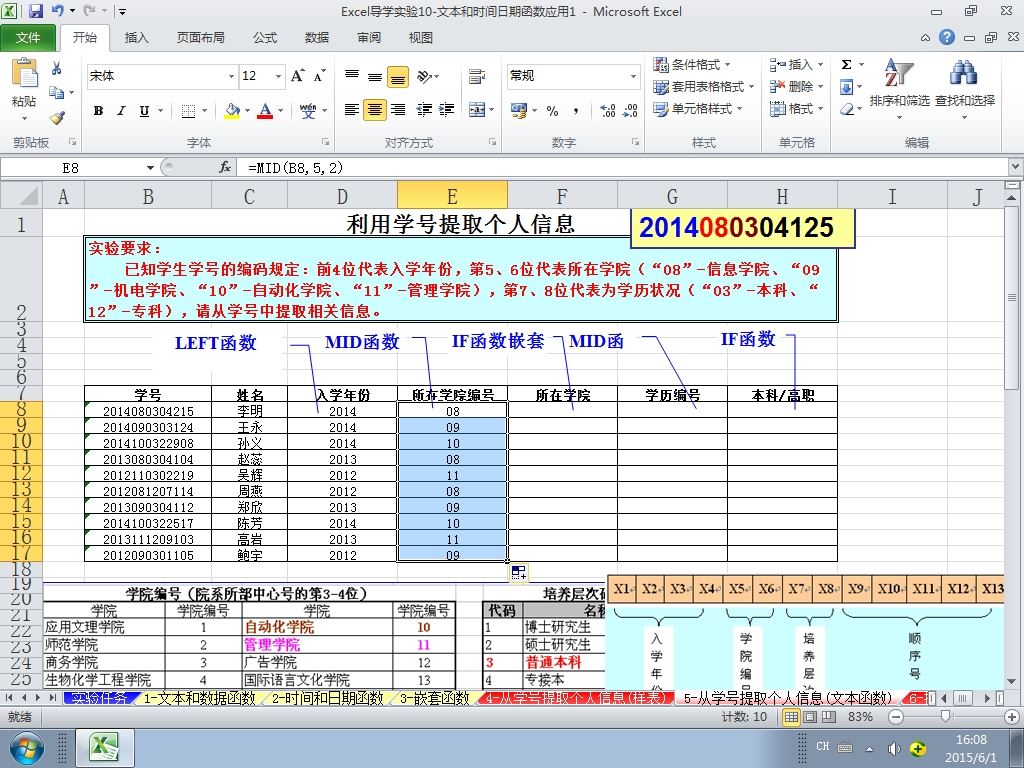Toggle center text alignment
The width and height of the screenshot is (1024, 768).
[375, 110]
